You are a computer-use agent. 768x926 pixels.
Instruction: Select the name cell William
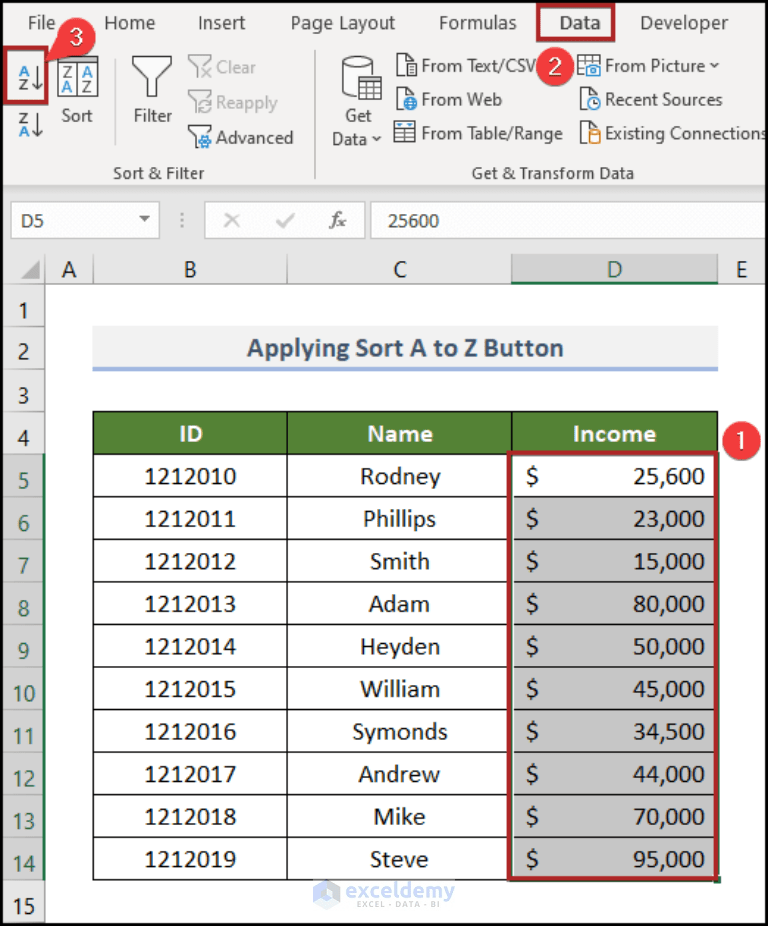pyautogui.click(x=399, y=689)
